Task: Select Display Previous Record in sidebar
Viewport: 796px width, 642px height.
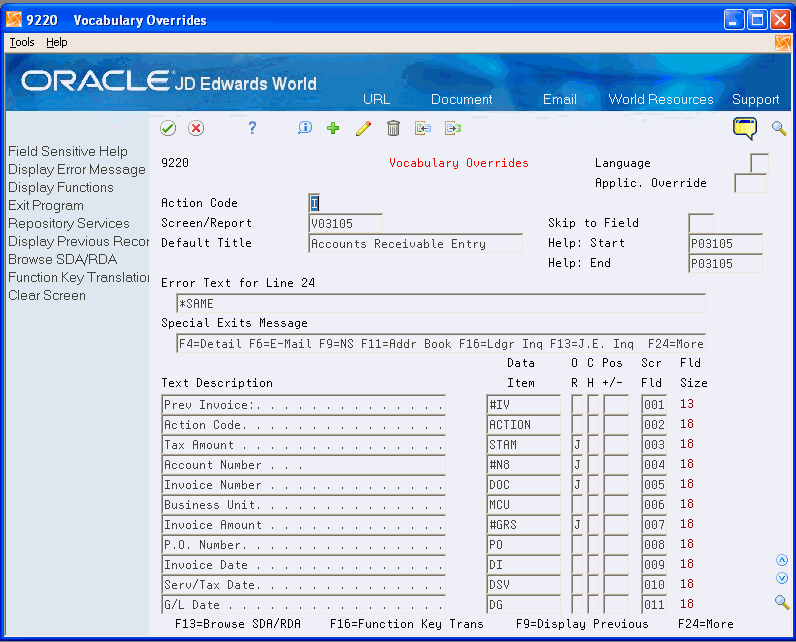Action: point(78,242)
